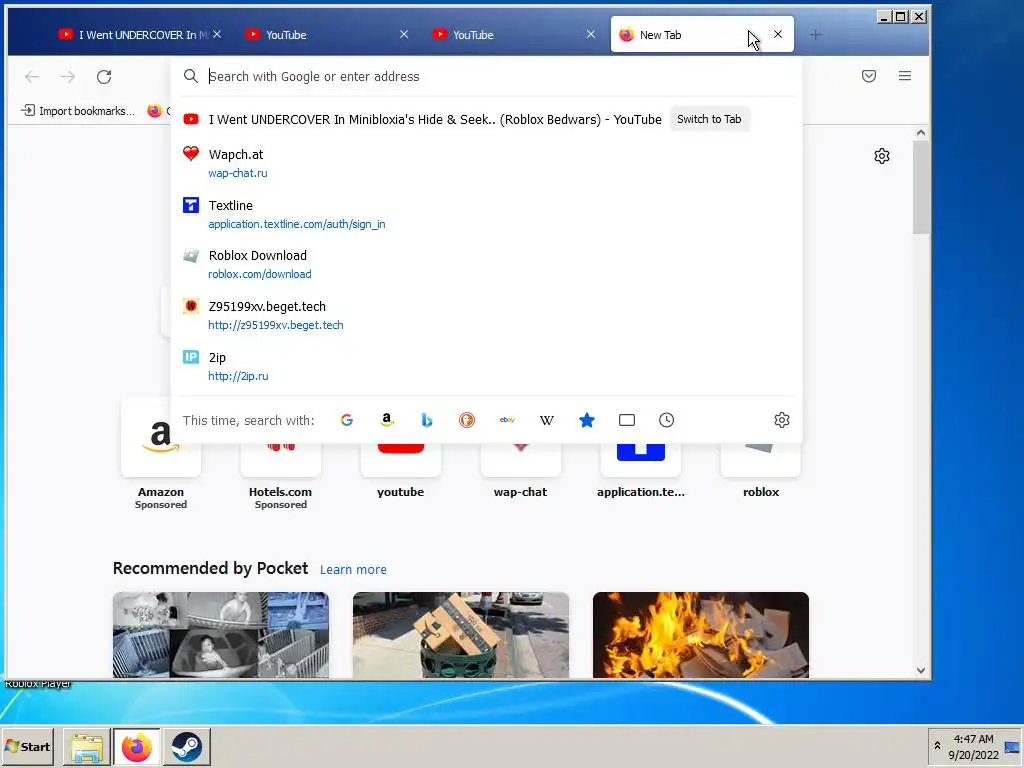Open the Pocket story with Amazon boxes in trash
1024x768 pixels.
pyautogui.click(x=461, y=635)
